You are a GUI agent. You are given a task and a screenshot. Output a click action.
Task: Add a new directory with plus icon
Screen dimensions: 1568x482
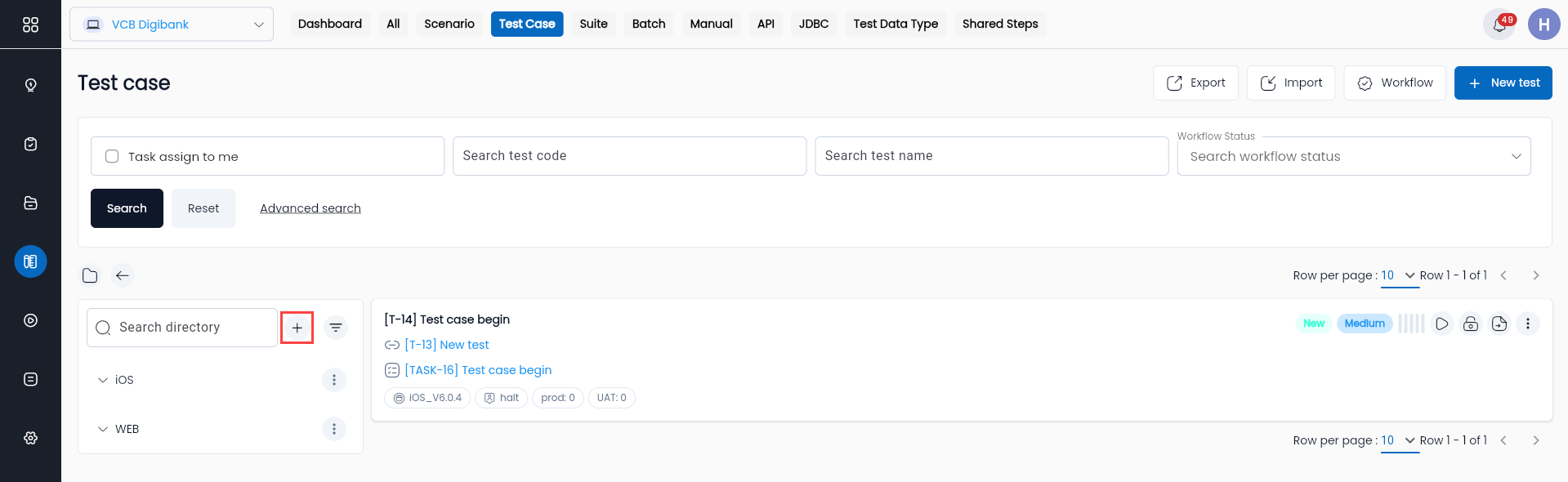coord(297,328)
